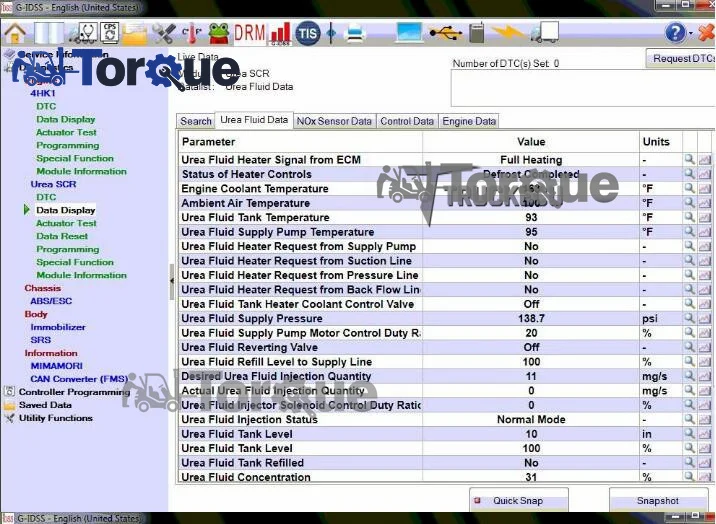Click the Request DTCs button
Viewport: 716px width, 524px height.
681,58
